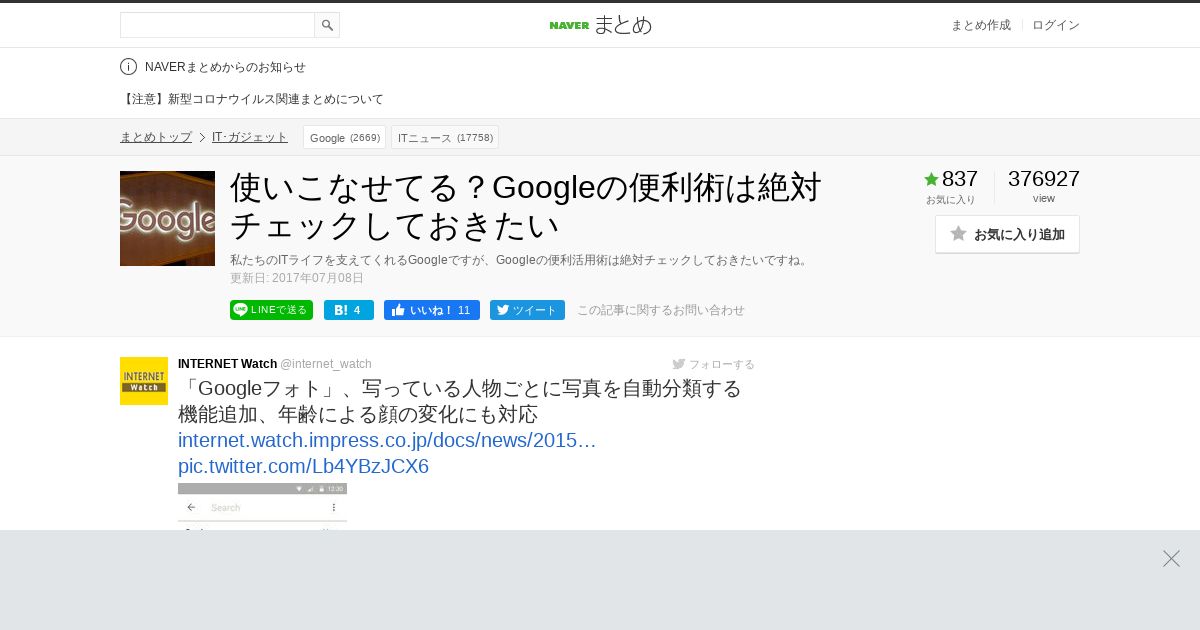Open the INTERNET Watch account name
Image resolution: width=1200 pixels, height=630 pixels.
pyautogui.click(x=227, y=364)
